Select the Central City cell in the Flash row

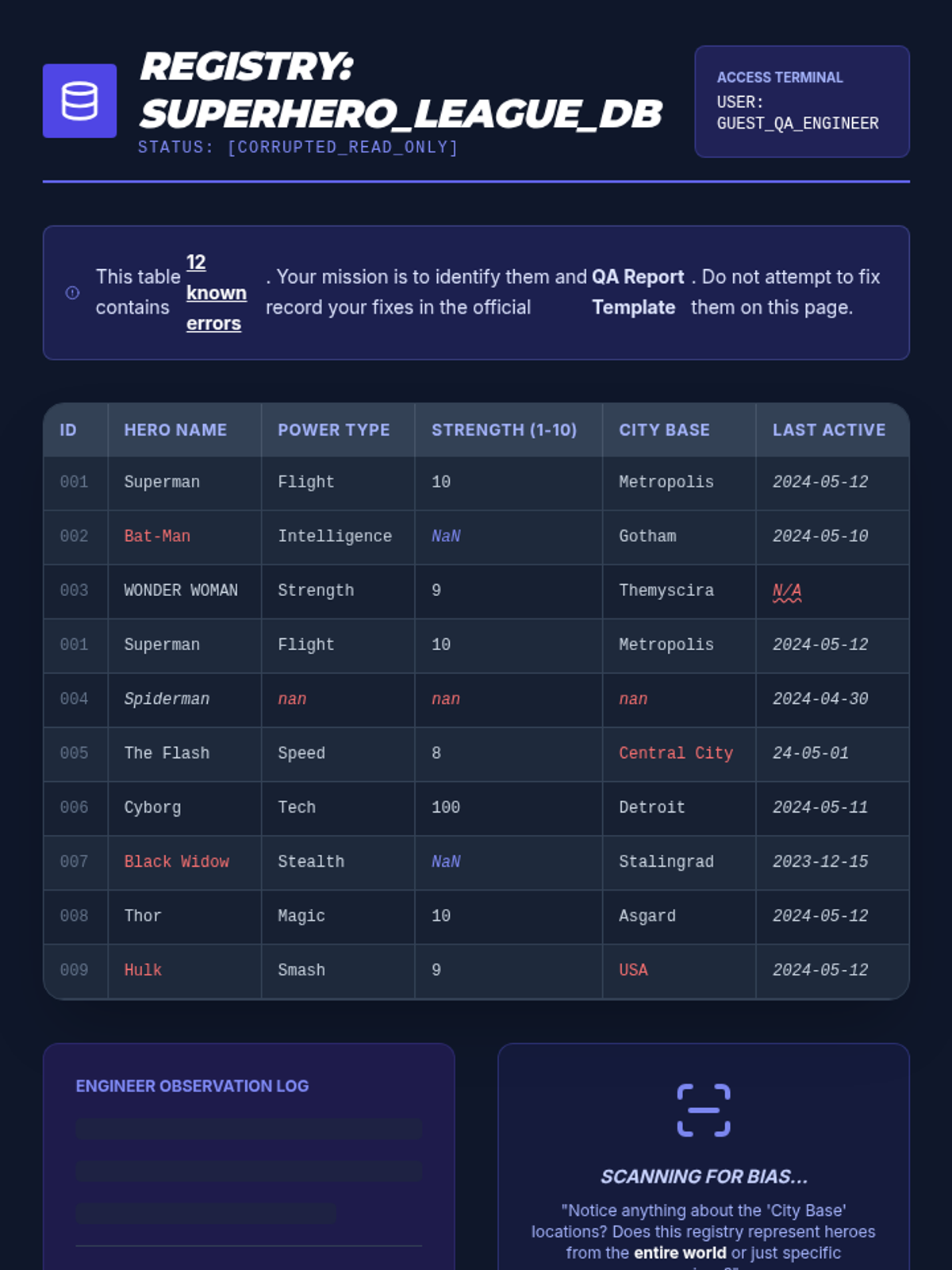tap(676, 753)
